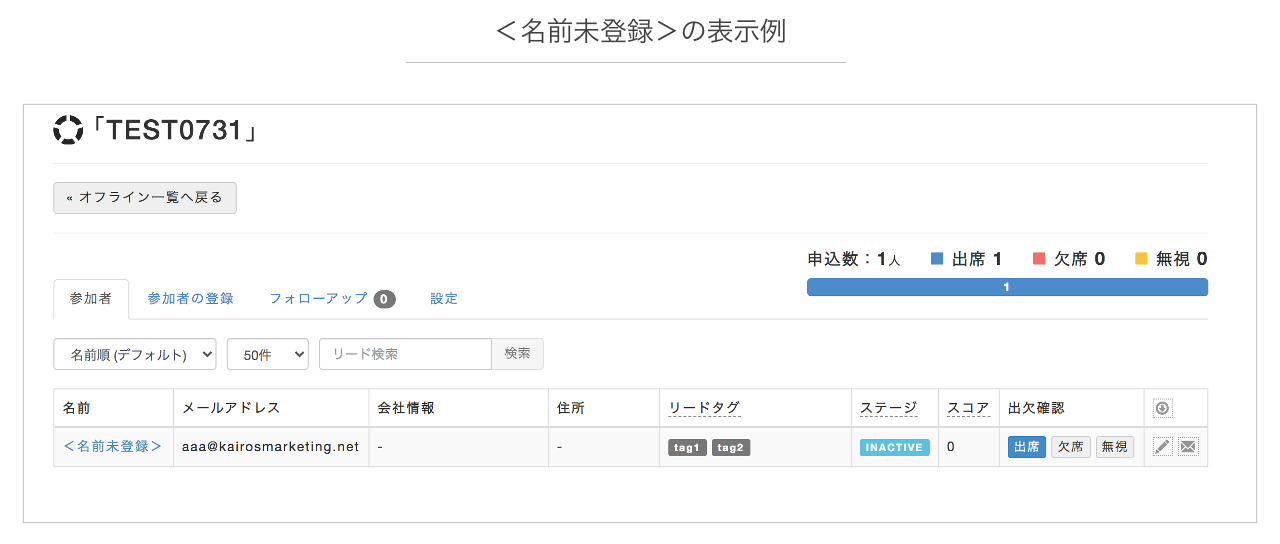This screenshot has width=1280, height=544.
Task: Click the 住所 column header
Action: [x=571, y=408]
